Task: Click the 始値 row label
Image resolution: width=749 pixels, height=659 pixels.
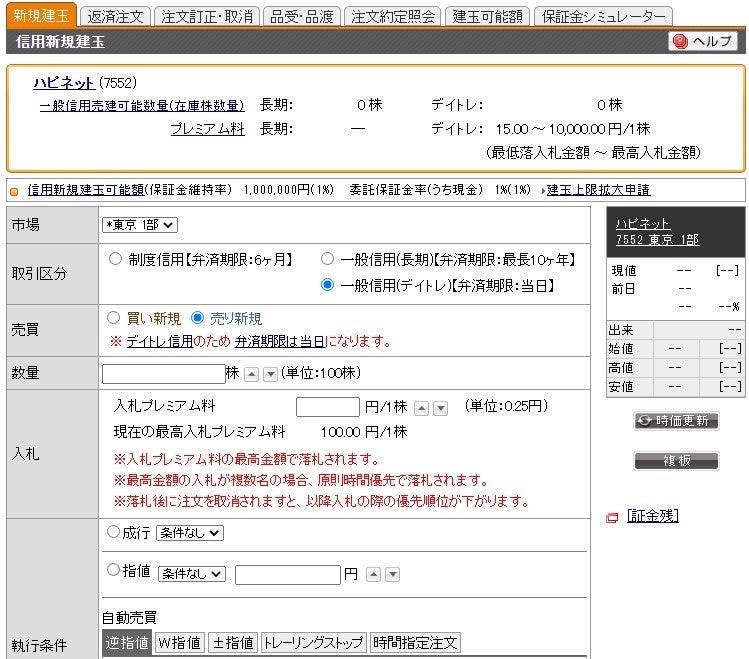Action: 621,349
